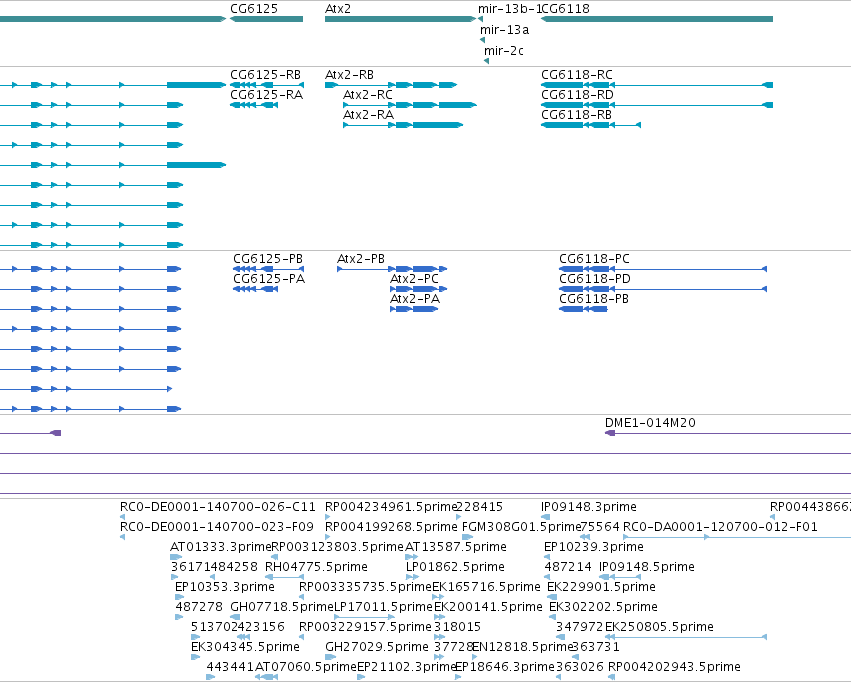This screenshot has width=851, height=682.
Task: Click EST EK165716.5prime
Action: tap(486, 587)
